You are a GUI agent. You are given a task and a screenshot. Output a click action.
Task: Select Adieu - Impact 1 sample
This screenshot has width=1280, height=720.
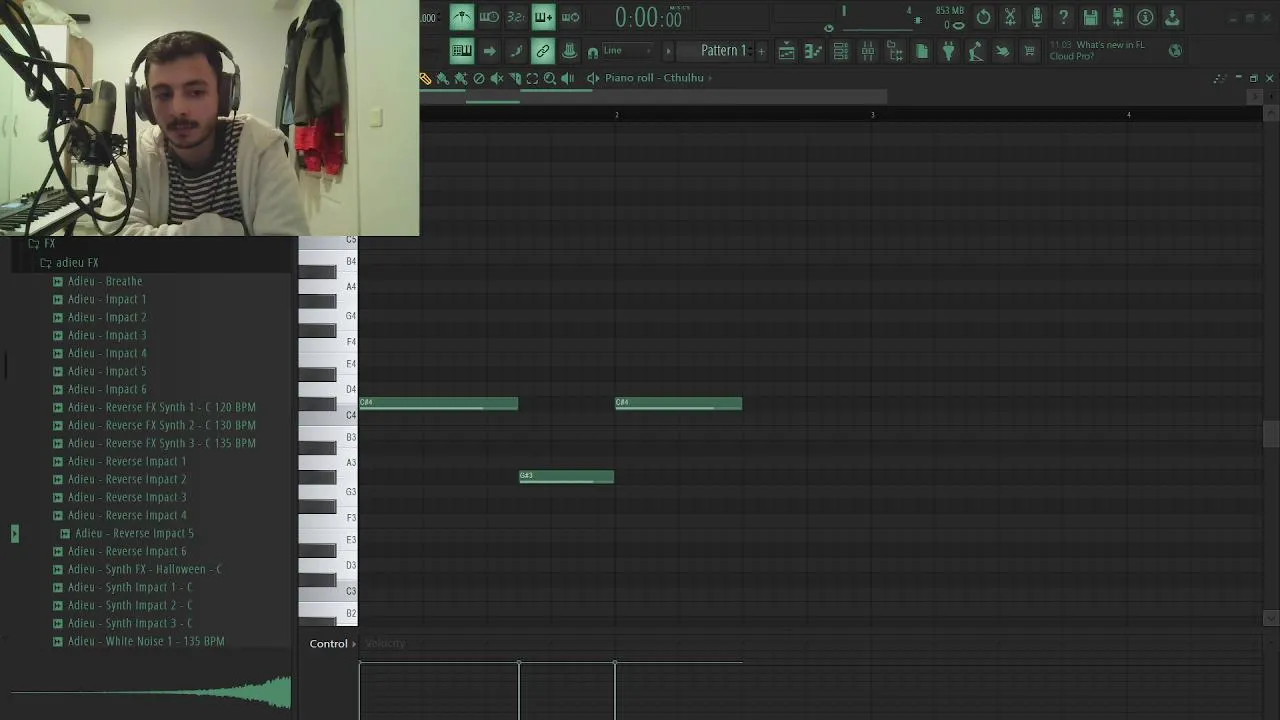click(107, 299)
